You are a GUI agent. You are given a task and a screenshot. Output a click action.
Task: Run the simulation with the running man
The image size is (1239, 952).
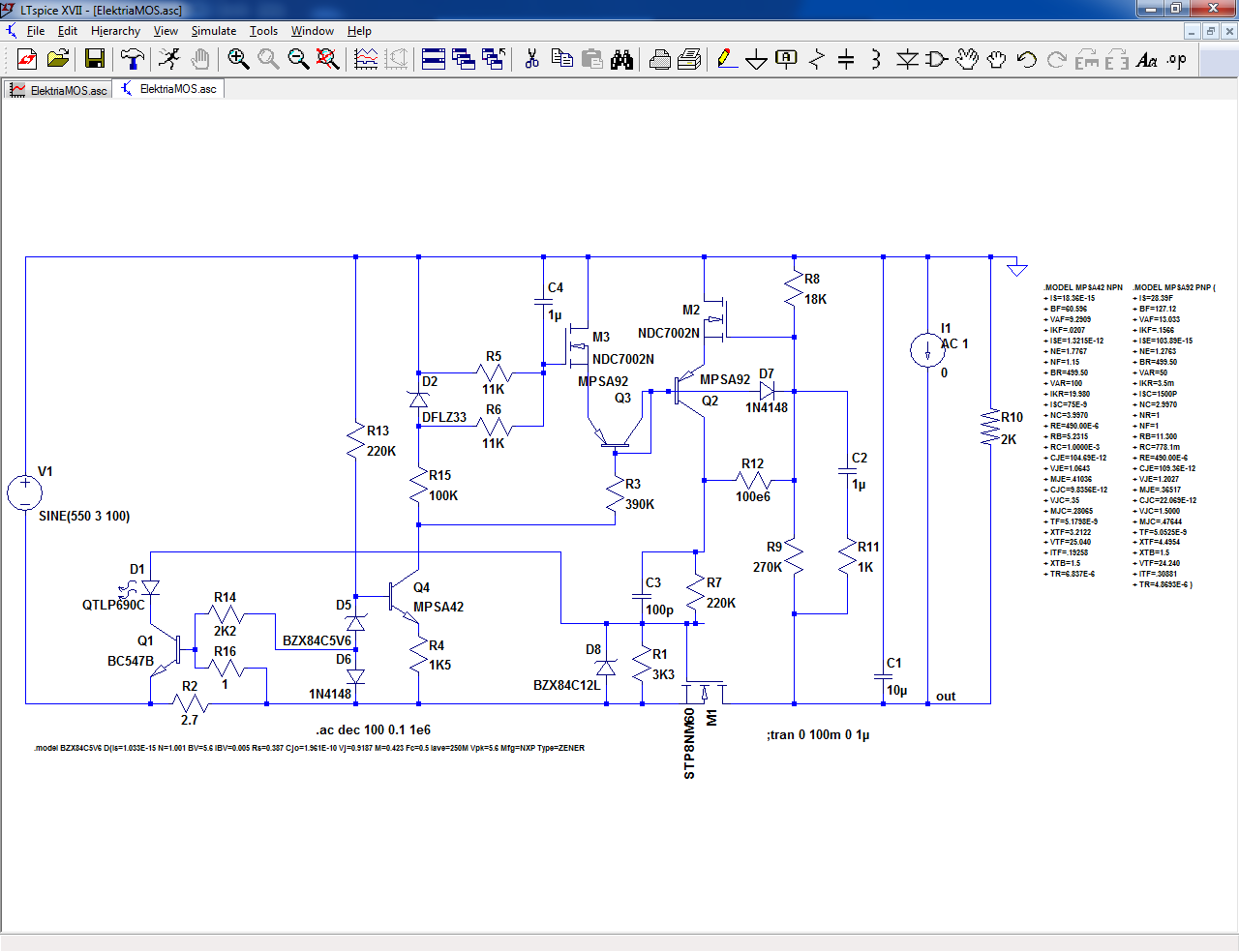tap(169, 59)
